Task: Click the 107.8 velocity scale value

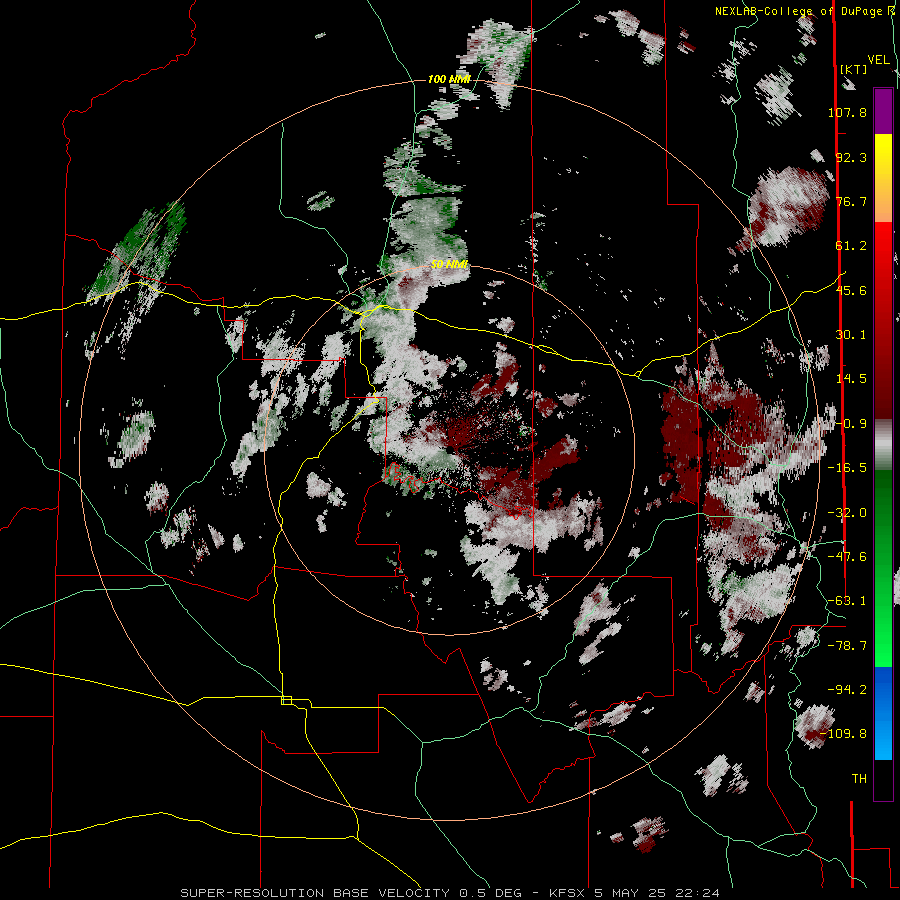Action: click(x=847, y=112)
